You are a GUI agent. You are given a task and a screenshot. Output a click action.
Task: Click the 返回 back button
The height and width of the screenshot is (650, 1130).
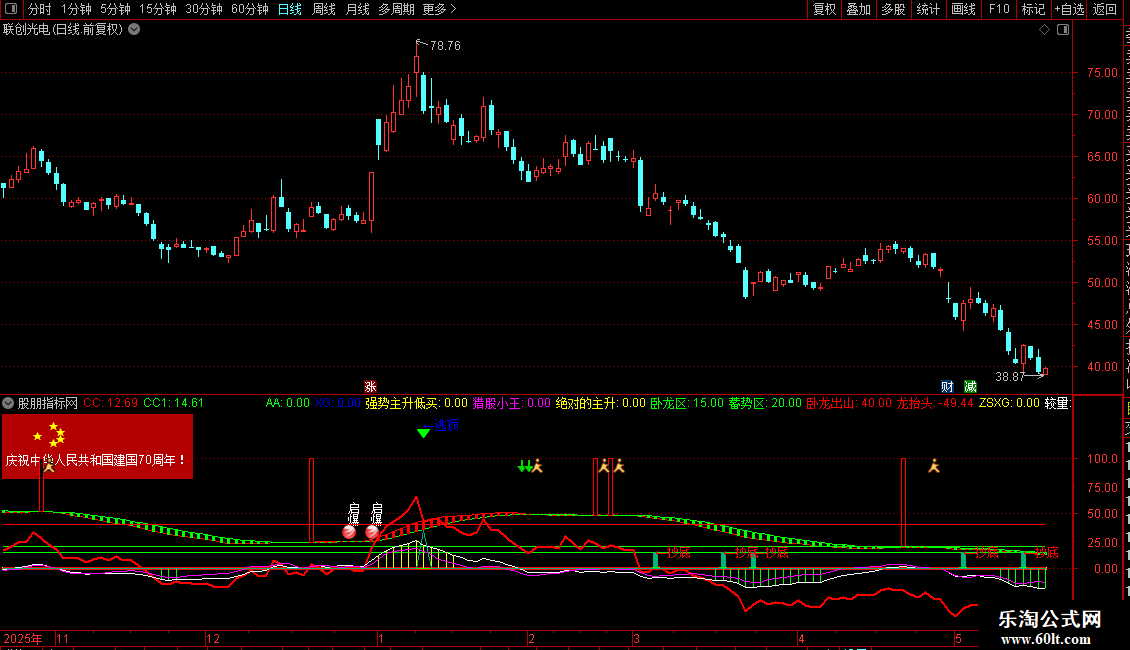[x=1105, y=9]
